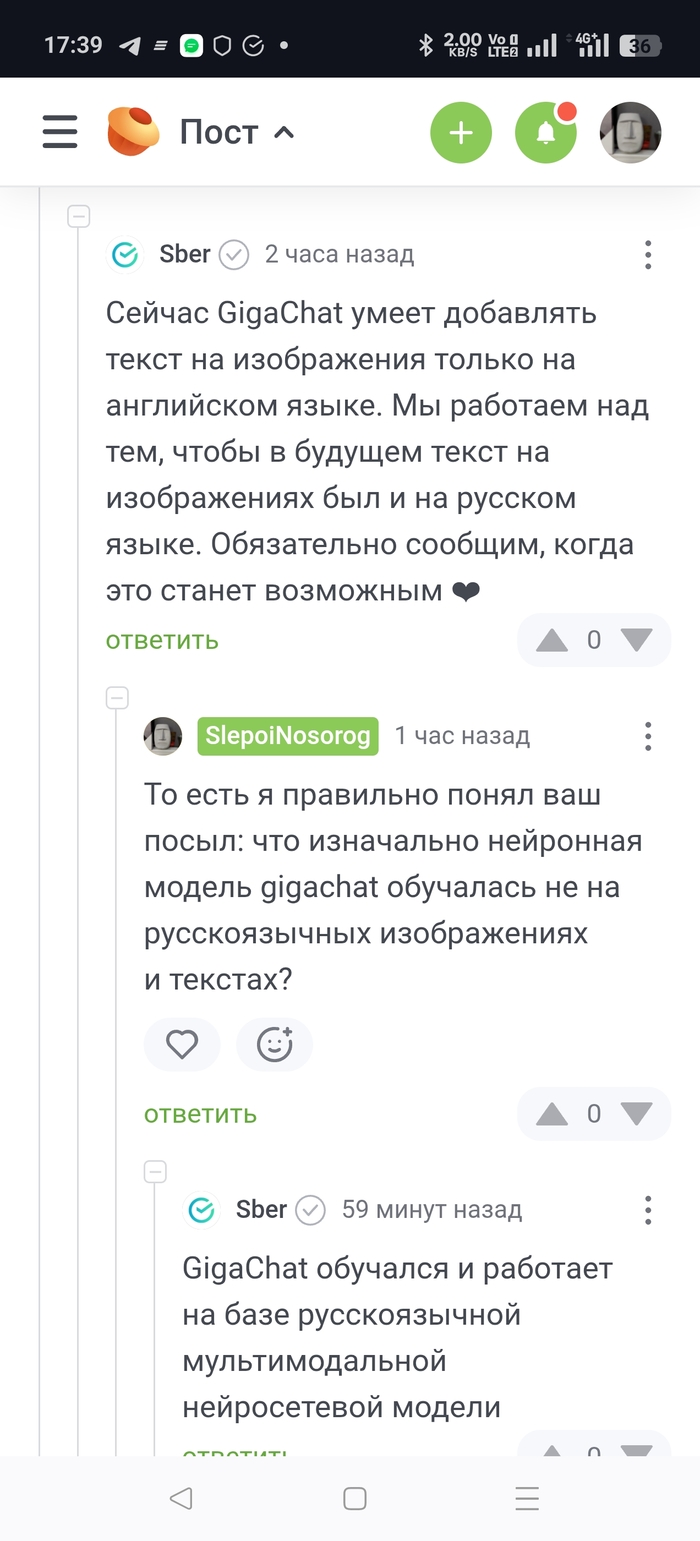
Task: Open the SlepoiNosorog username badge
Action: click(x=288, y=737)
